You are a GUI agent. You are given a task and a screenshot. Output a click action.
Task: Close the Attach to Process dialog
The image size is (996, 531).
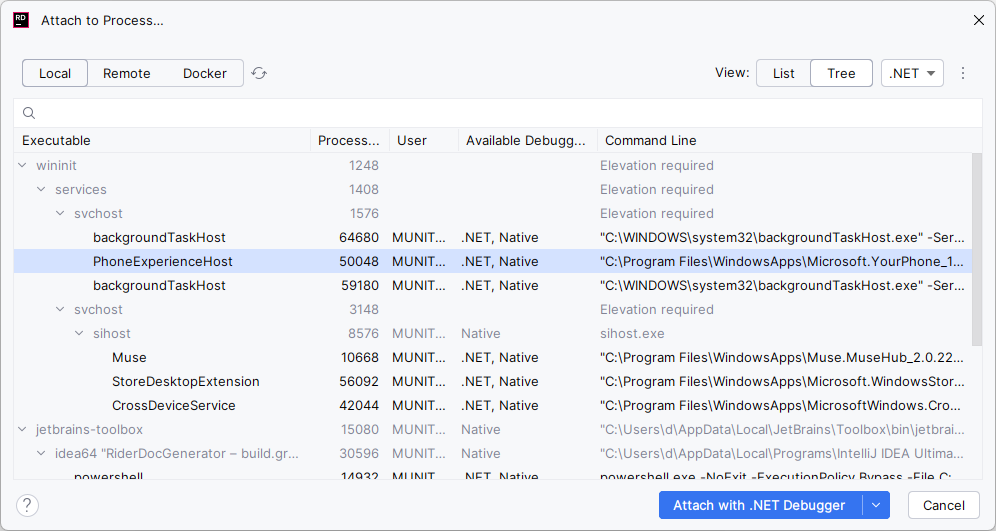[978, 19]
